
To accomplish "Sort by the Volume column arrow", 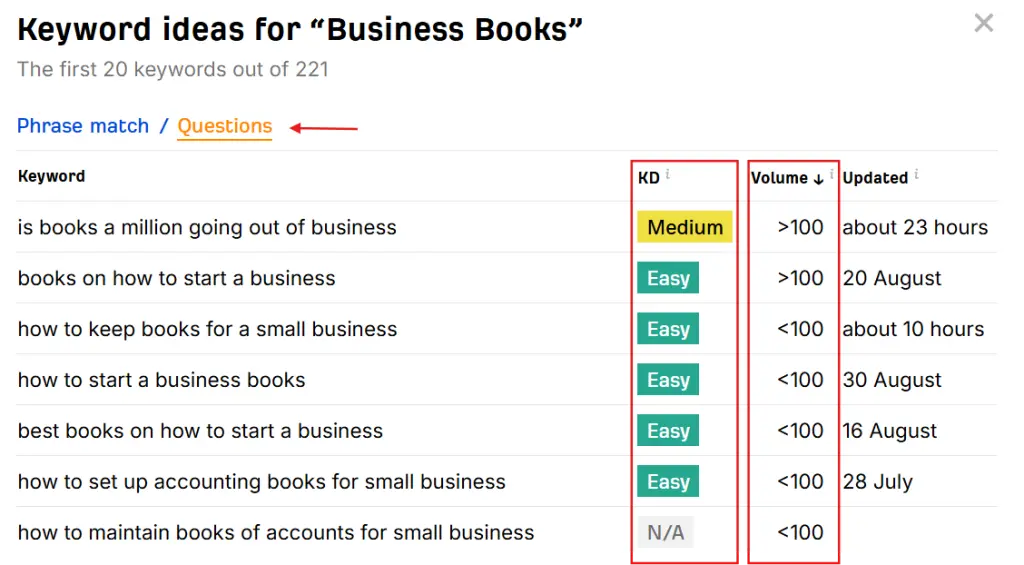I will pyautogui.click(x=818, y=179).
